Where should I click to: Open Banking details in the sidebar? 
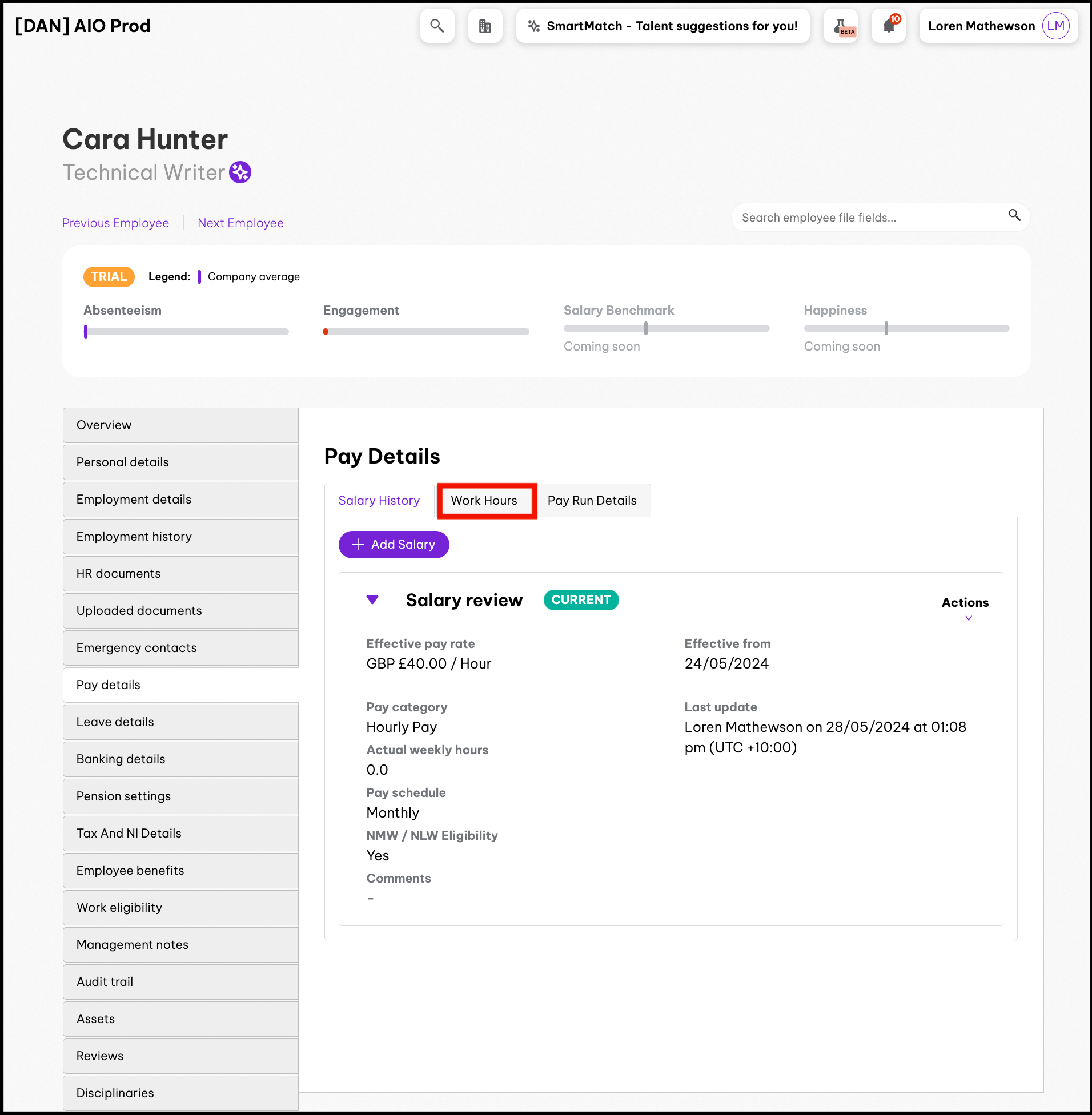pyautogui.click(x=180, y=759)
